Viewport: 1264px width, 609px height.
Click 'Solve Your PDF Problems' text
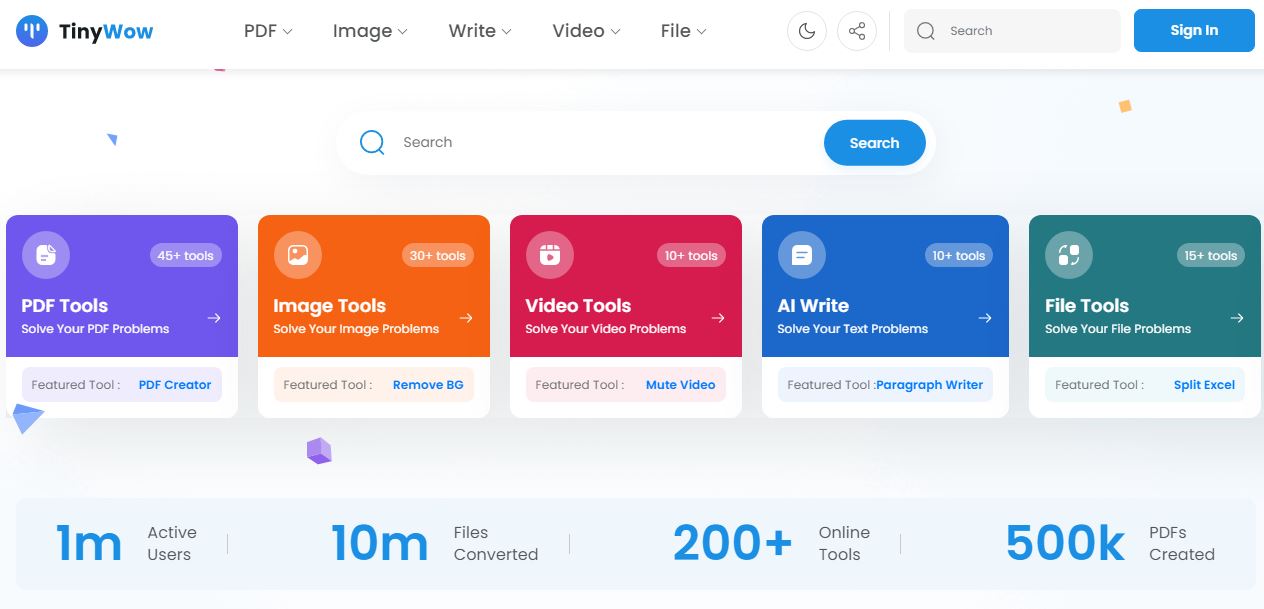pos(95,329)
